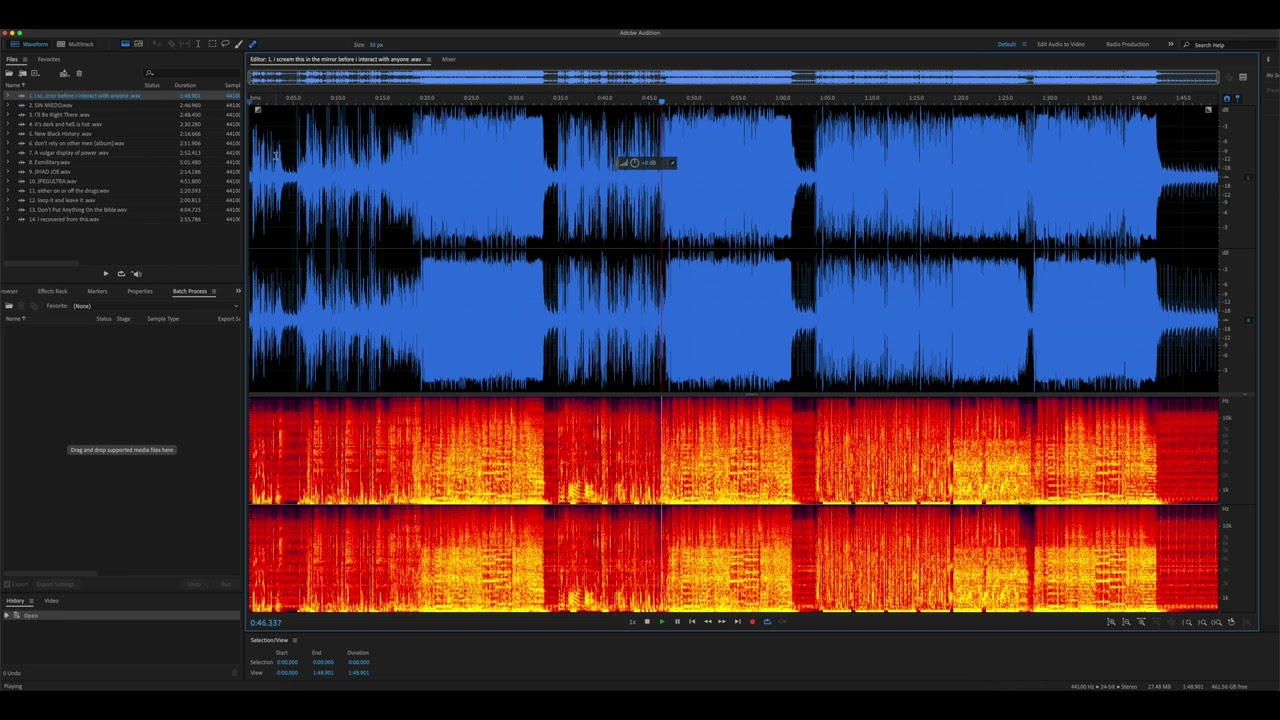The image size is (1280, 720).
Task: Toggle Loop Playback in transport controls
Action: 767,621
